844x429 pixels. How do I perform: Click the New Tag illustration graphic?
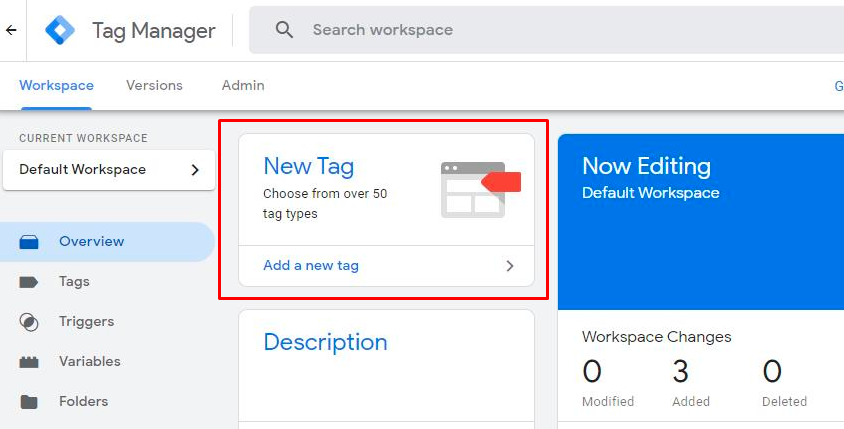coord(480,189)
